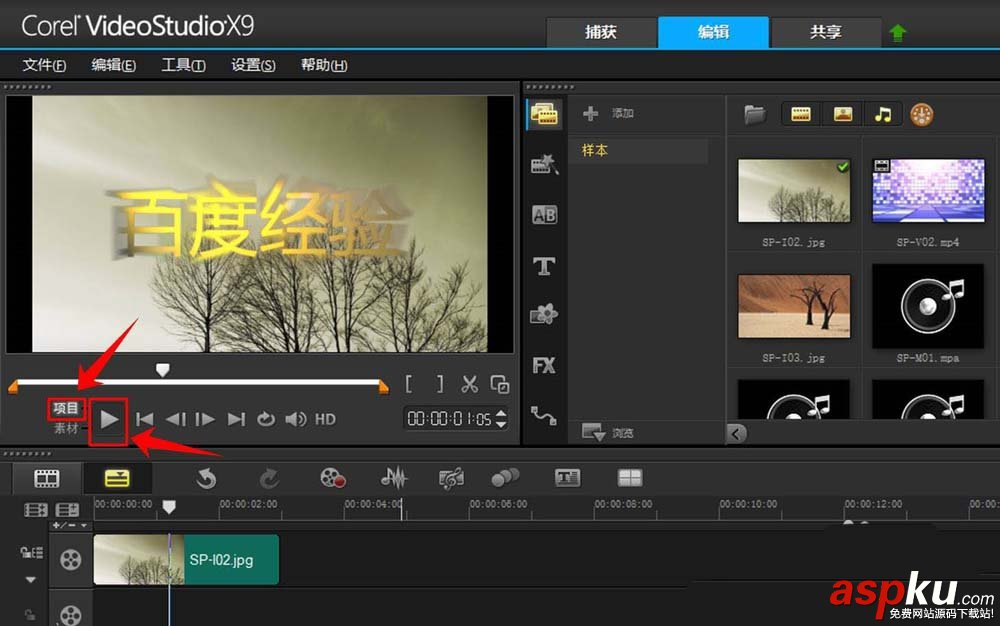Select the AB Transitions panel icon
The width and height of the screenshot is (1000, 626).
click(544, 214)
